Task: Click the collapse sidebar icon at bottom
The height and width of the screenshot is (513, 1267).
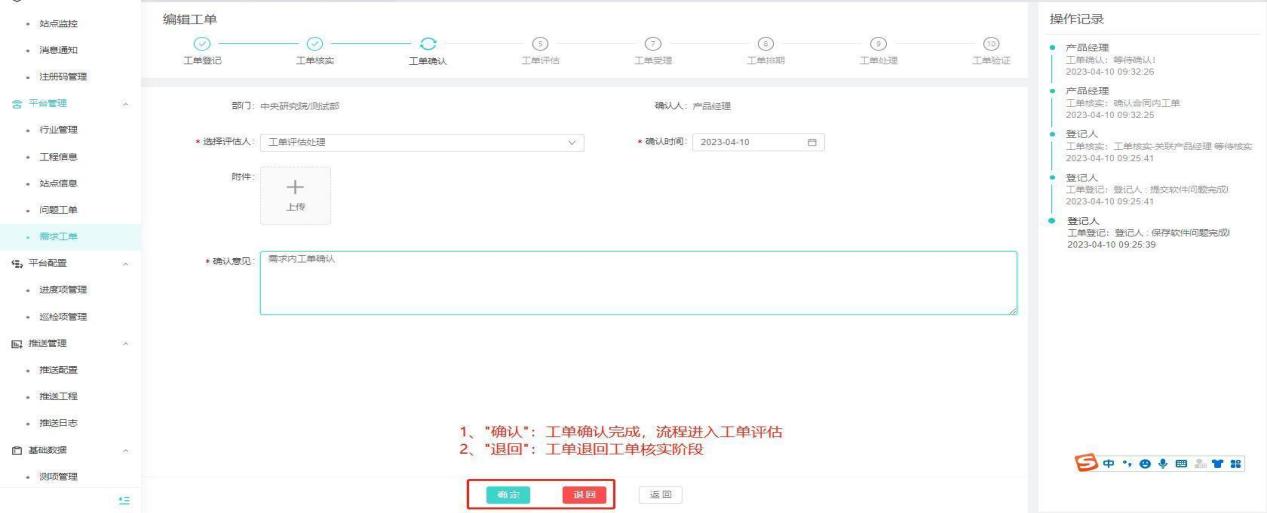Action: (123, 497)
